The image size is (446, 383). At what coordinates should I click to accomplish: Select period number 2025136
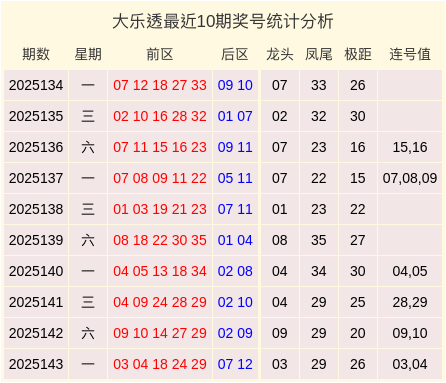[36, 147]
